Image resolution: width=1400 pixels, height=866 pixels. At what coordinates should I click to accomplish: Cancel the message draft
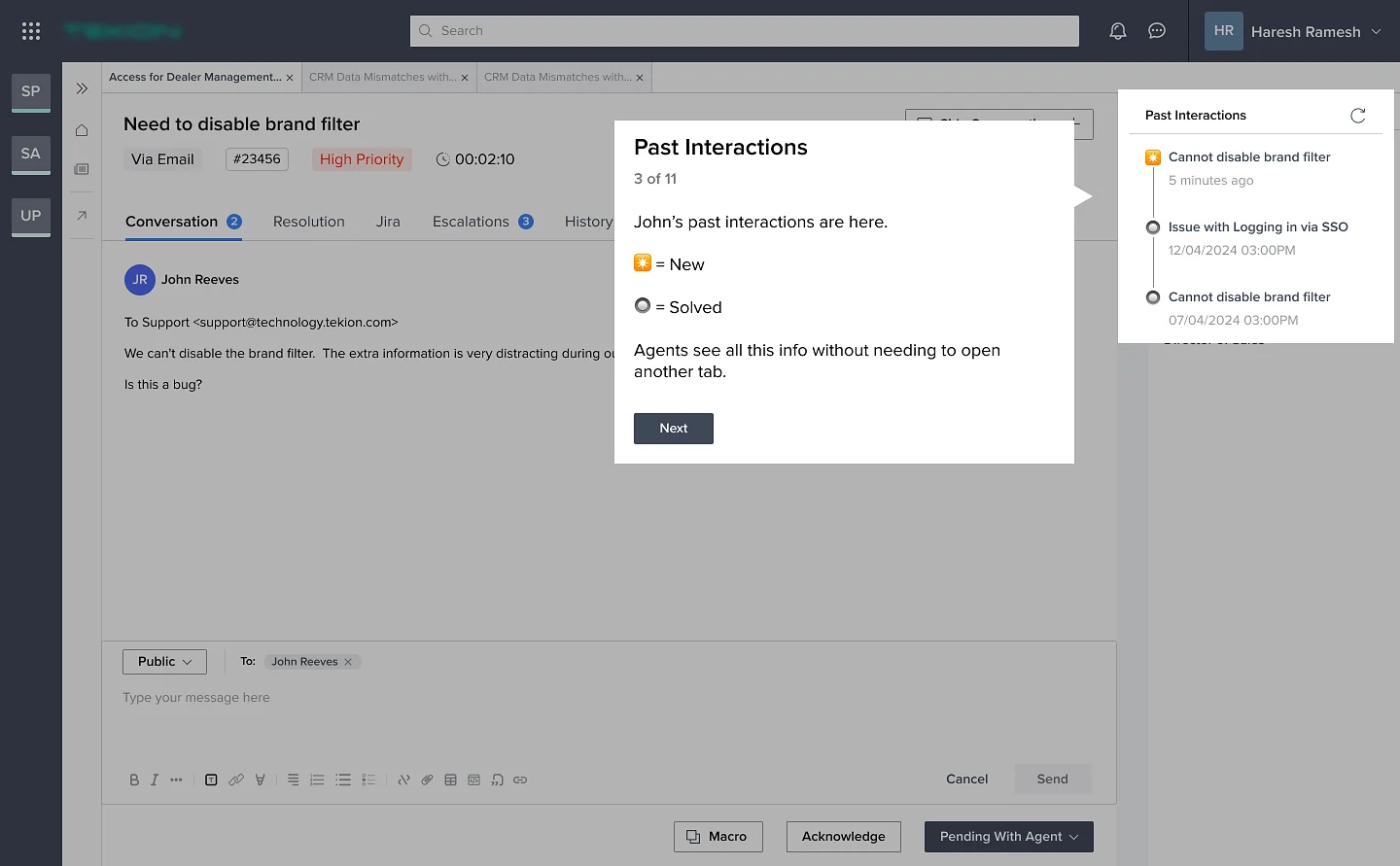point(966,779)
